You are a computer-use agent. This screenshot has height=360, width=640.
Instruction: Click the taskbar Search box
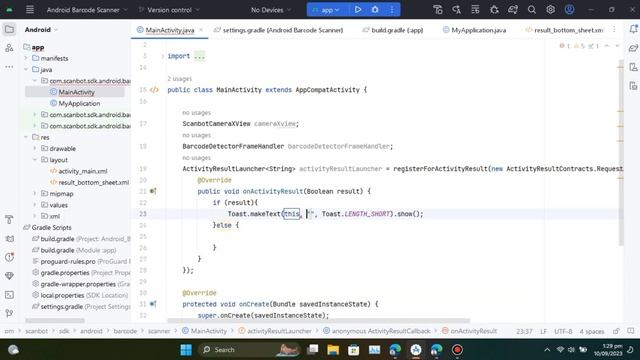pyautogui.click(x=249, y=350)
